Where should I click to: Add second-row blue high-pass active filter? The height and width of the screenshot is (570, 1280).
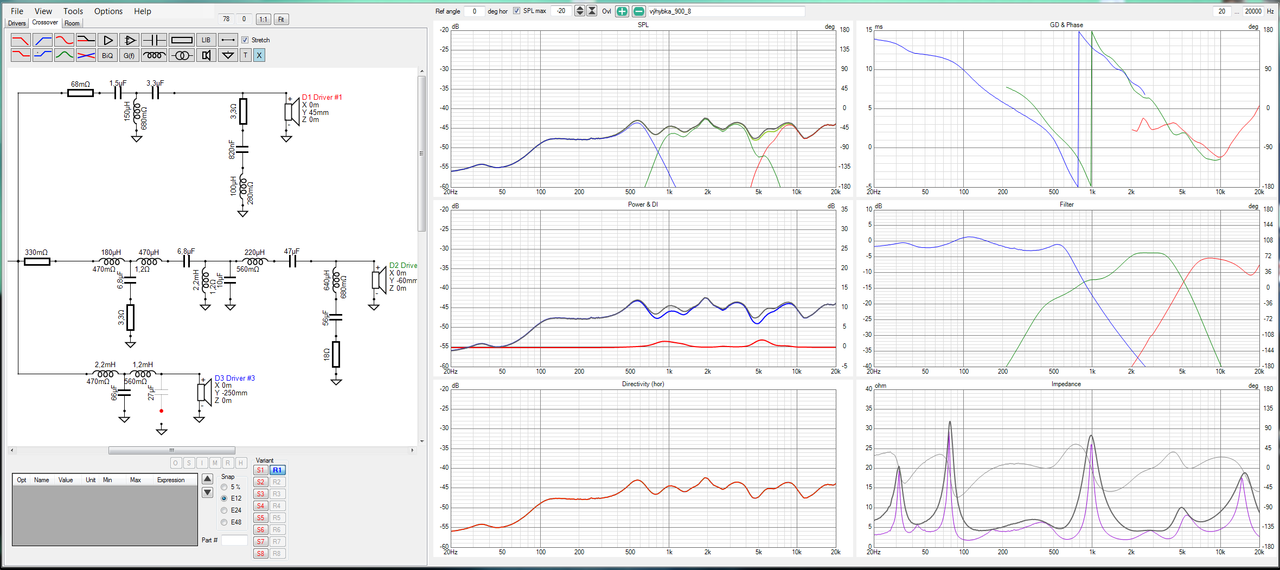43,55
